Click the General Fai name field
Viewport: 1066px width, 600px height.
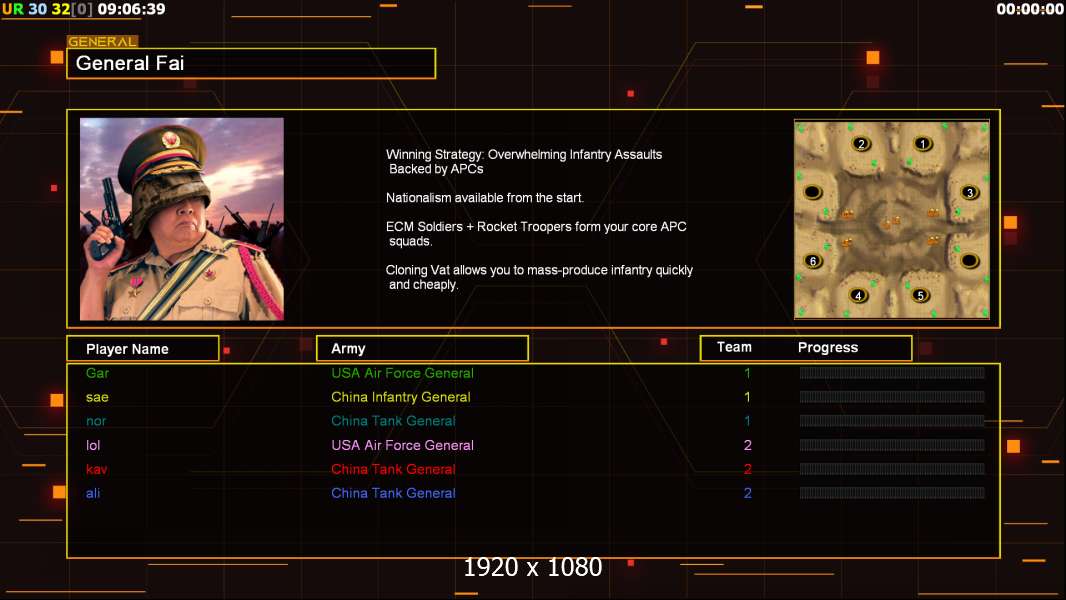(251, 63)
